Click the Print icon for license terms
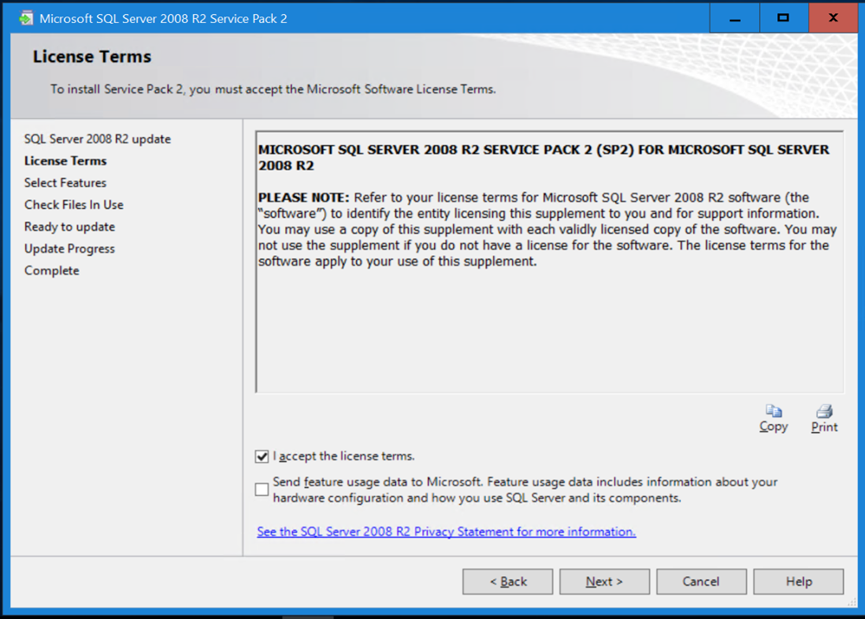Viewport: 865px width, 619px height. coord(824,419)
